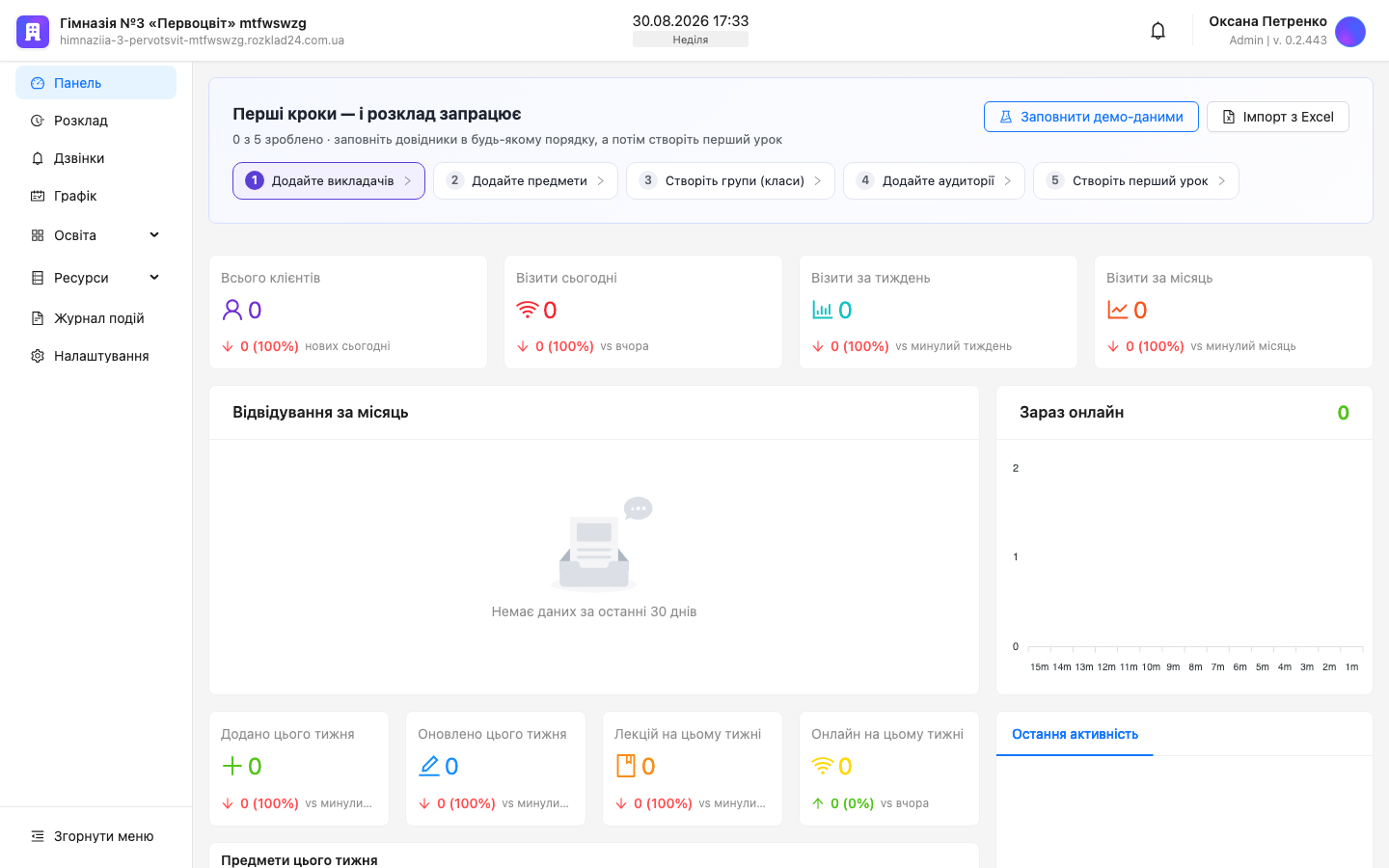Screen dimensions: 1389x868
Task: Click the Налаштування gear icon
Action: [x=38, y=356]
